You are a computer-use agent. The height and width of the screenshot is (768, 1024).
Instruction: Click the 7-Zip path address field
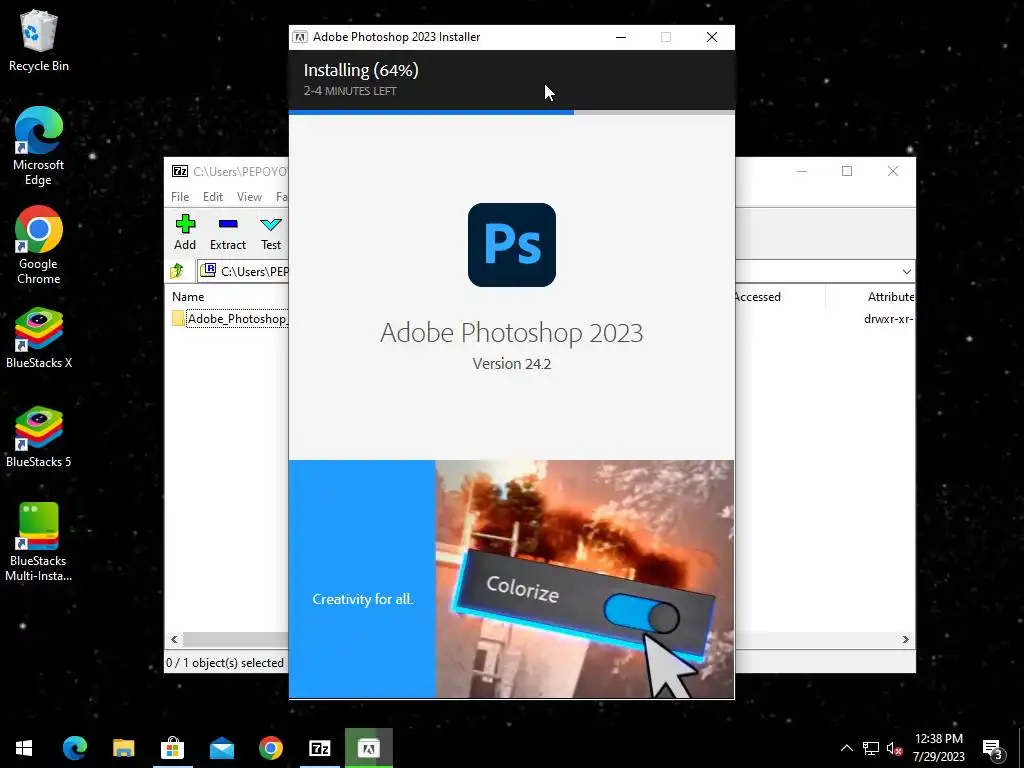click(244, 271)
